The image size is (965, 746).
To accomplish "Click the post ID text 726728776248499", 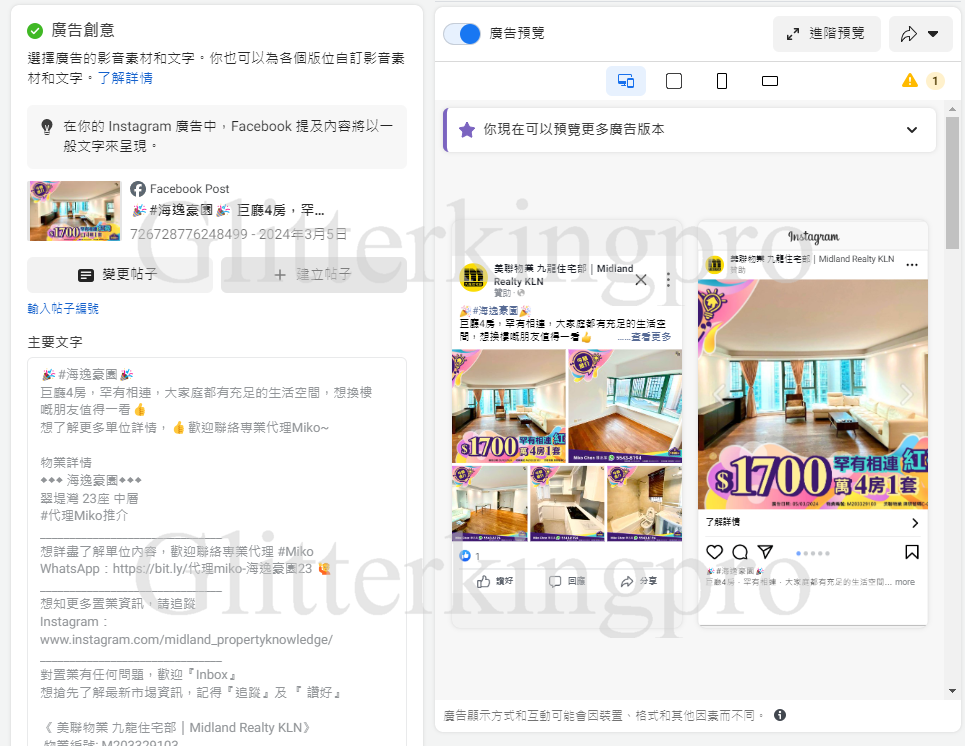I will [x=189, y=235].
